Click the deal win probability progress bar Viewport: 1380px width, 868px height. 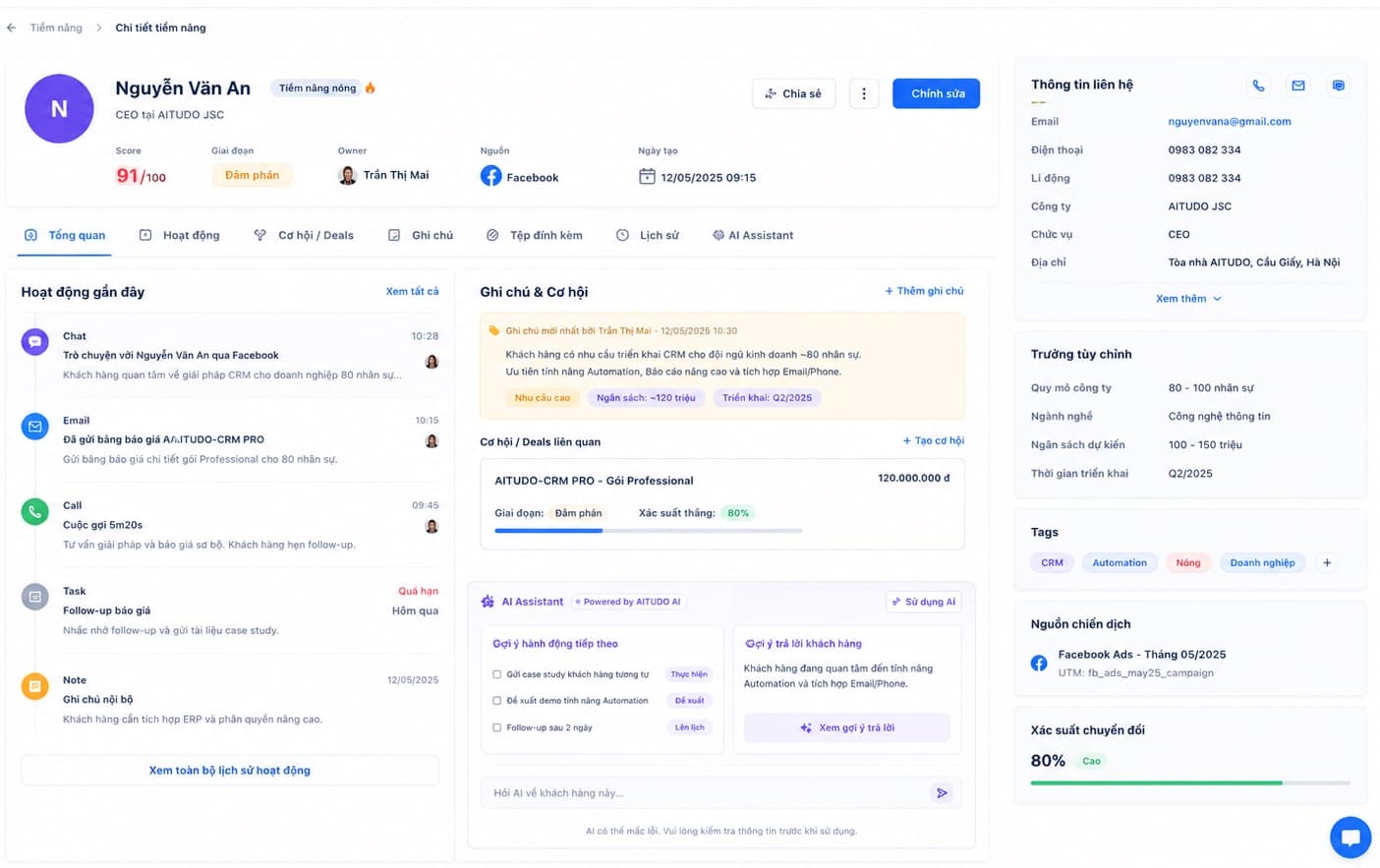point(649,531)
